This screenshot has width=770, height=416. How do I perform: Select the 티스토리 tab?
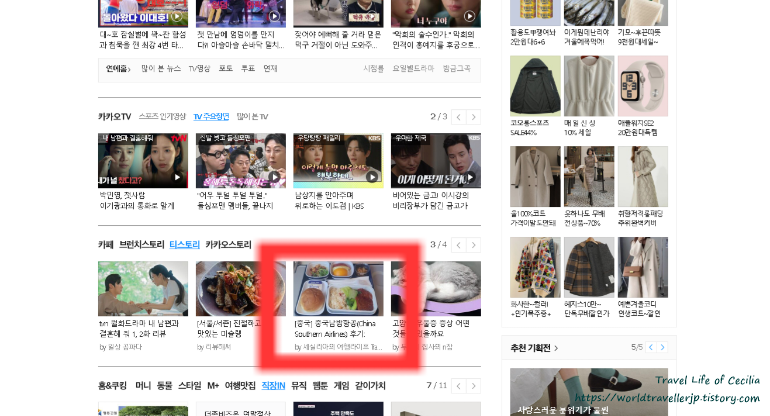point(185,245)
